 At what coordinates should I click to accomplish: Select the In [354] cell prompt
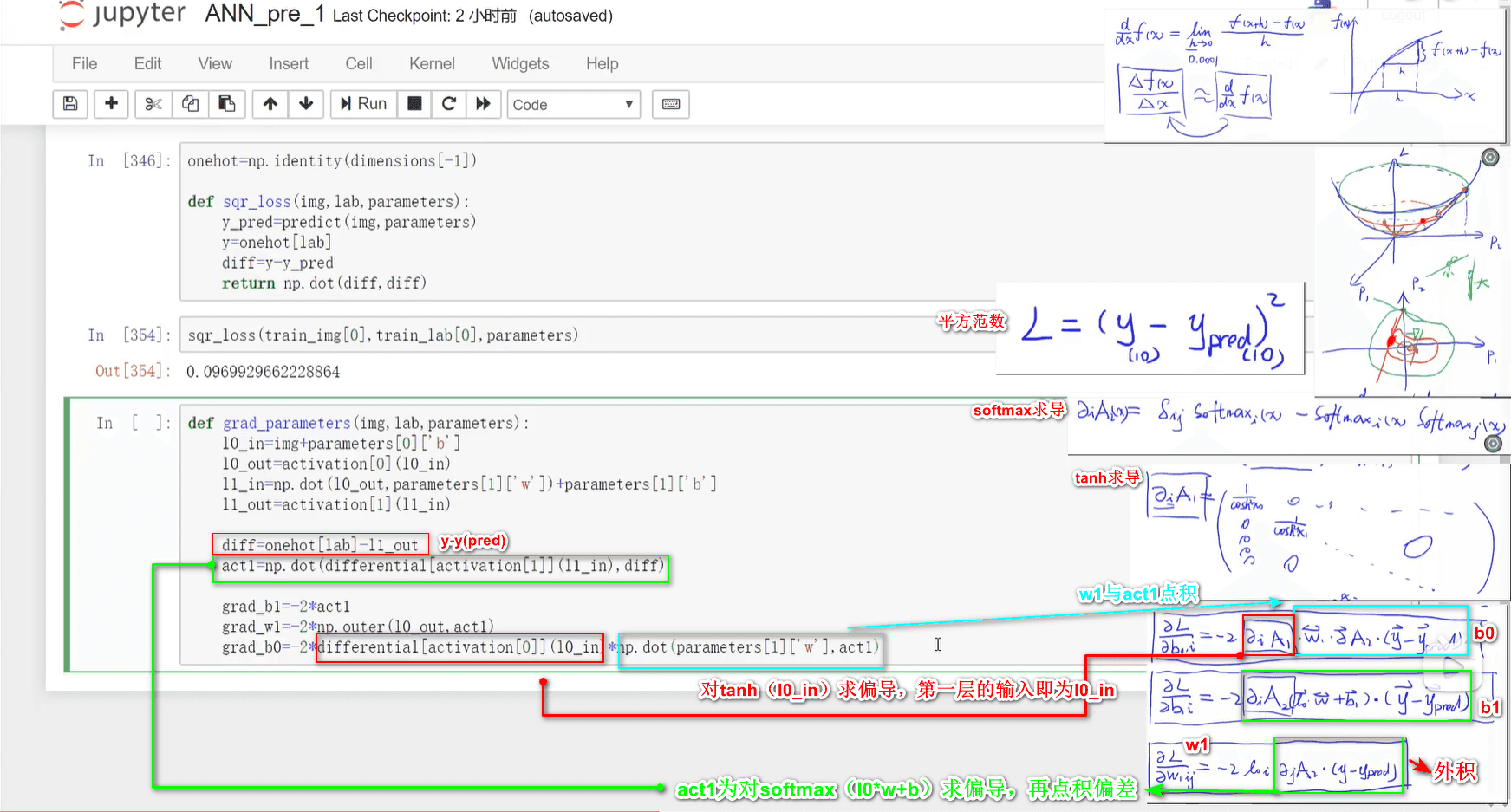pyautogui.click(x=129, y=335)
